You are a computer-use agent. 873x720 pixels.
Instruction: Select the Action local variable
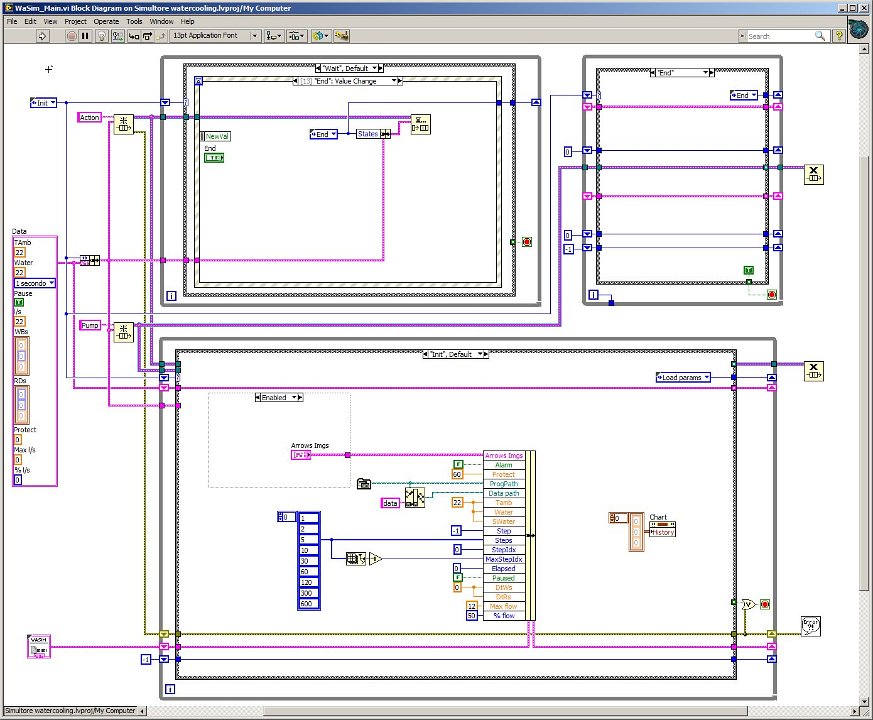tap(89, 117)
